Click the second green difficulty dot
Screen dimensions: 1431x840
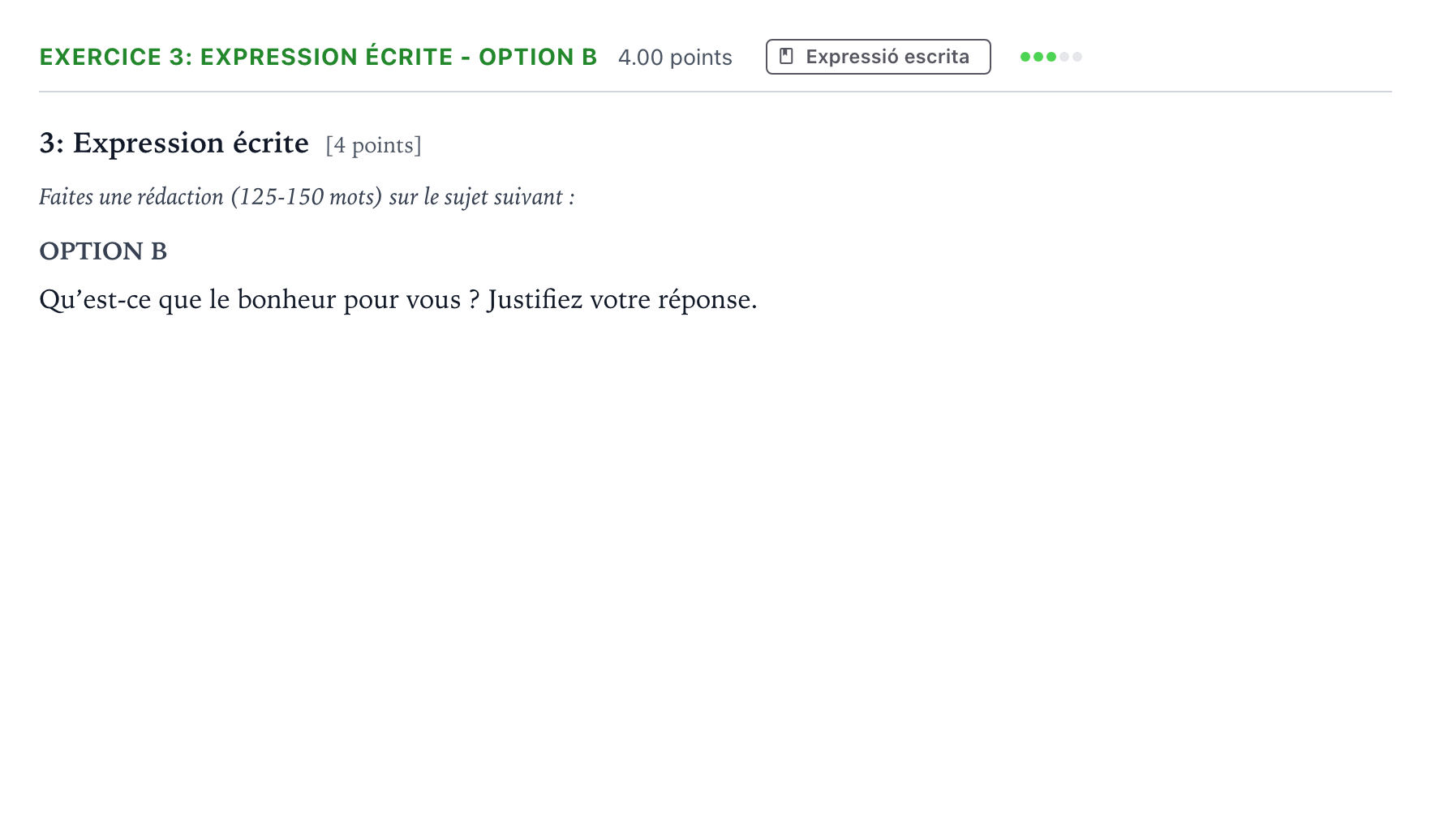pyautogui.click(x=1038, y=57)
